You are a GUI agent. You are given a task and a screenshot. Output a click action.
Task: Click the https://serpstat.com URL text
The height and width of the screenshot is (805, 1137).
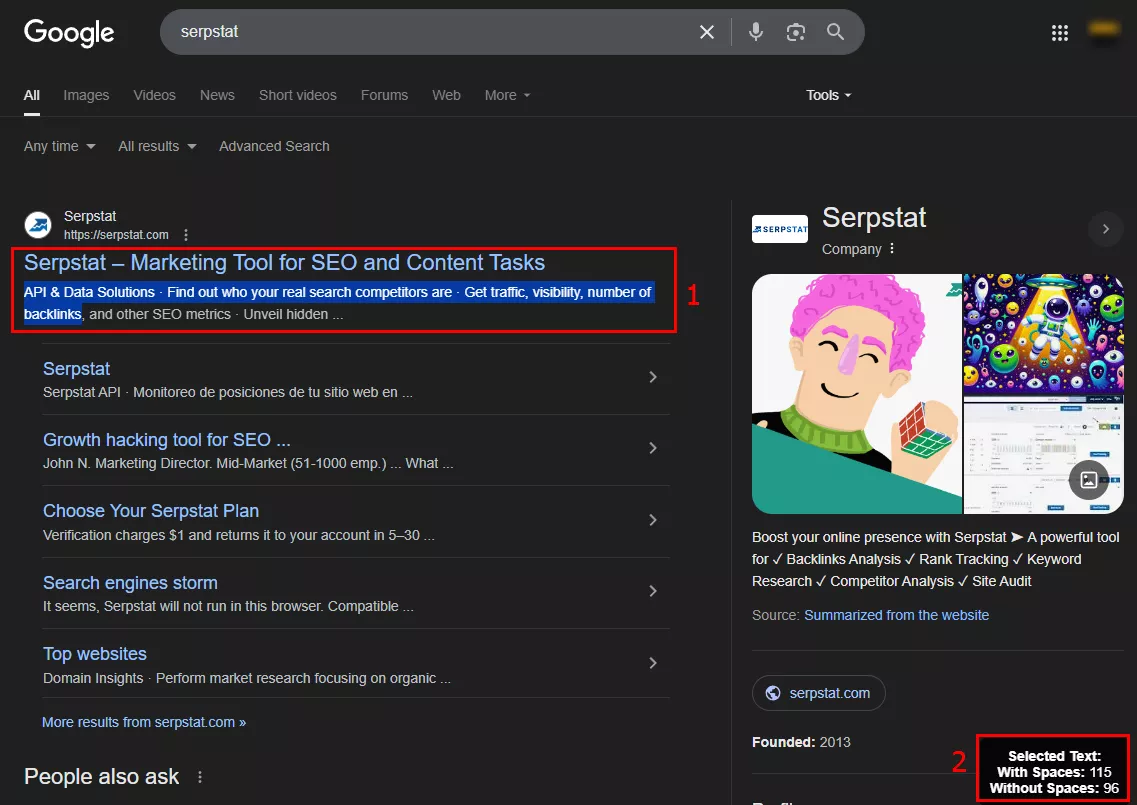116,235
